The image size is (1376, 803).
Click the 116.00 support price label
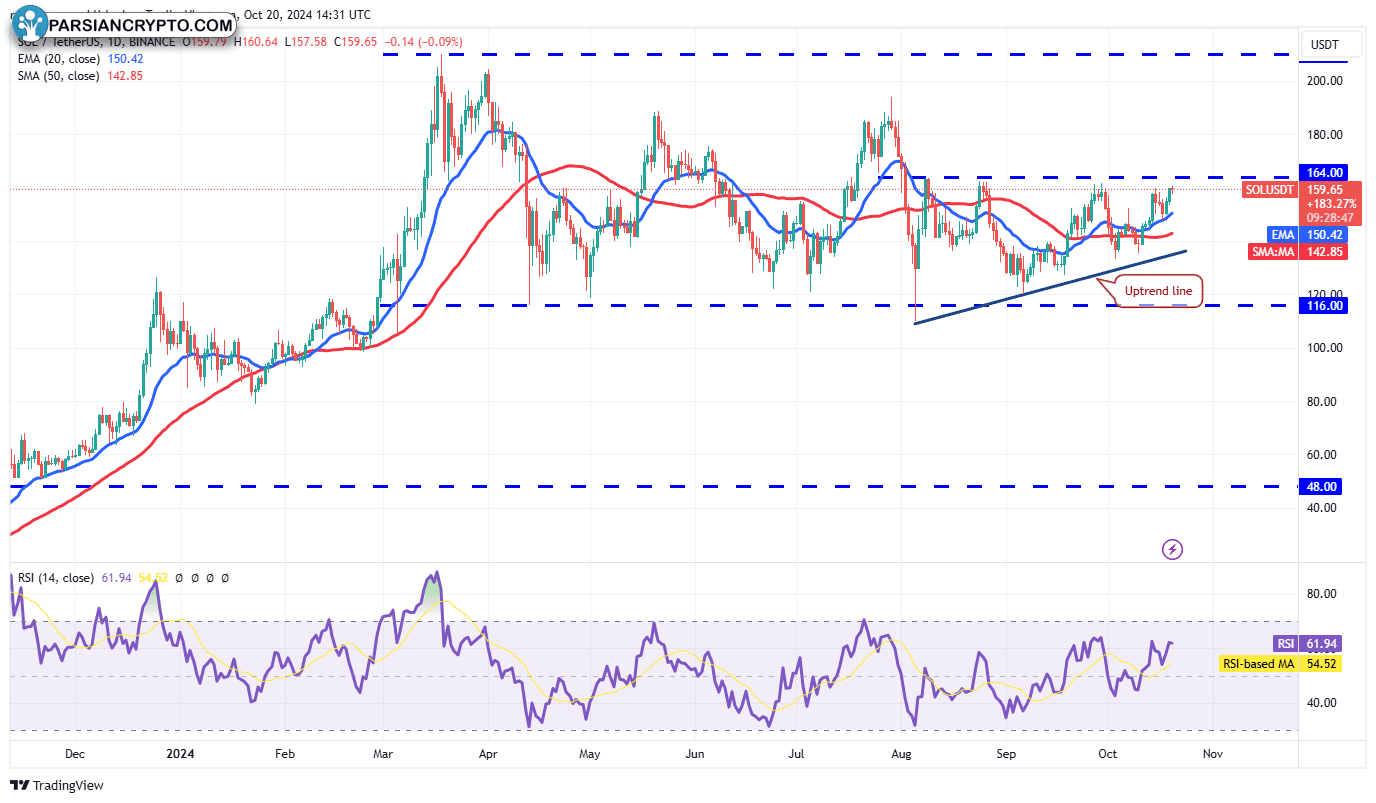coord(1324,305)
